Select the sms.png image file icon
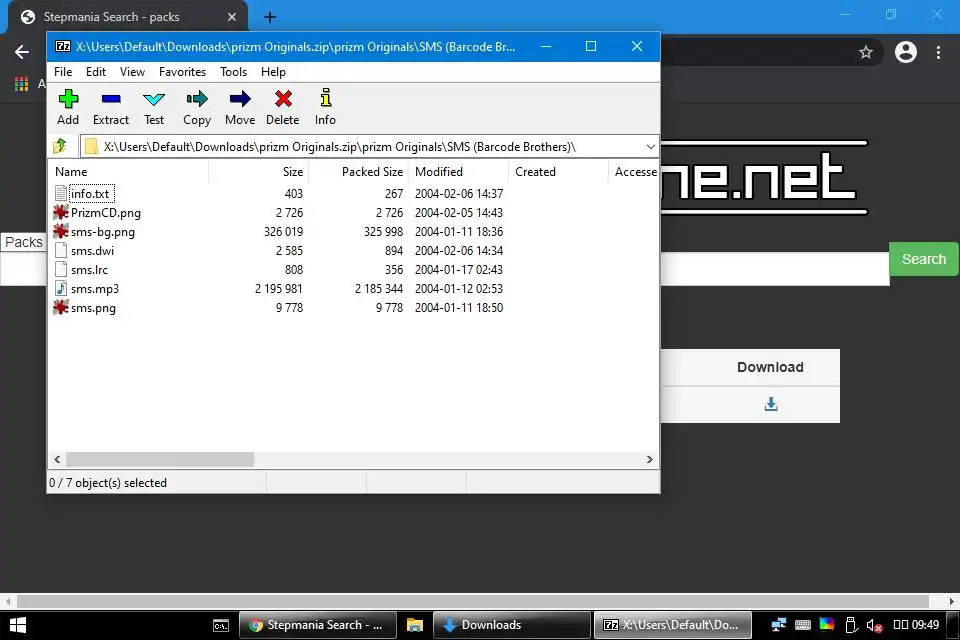 pyautogui.click(x=61, y=307)
